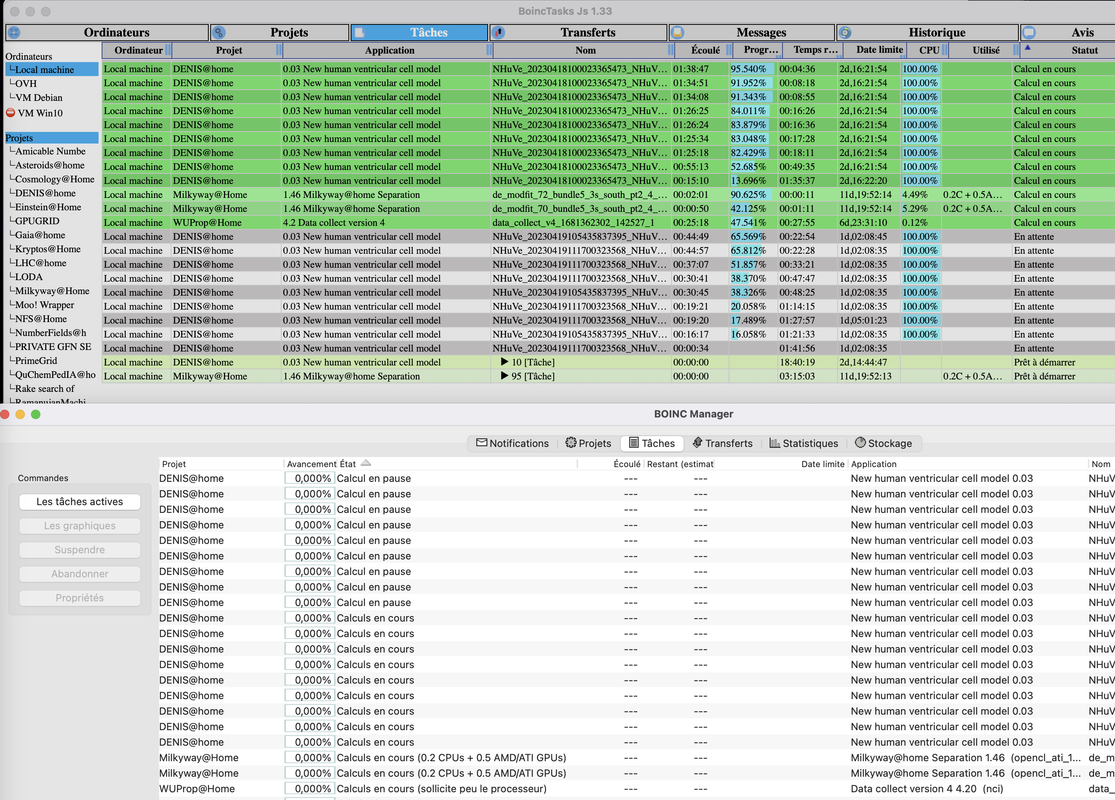The image size is (1115, 800).
Task: Click the WUProp@Home row in BOINC Manager
Action: click(x=636, y=789)
